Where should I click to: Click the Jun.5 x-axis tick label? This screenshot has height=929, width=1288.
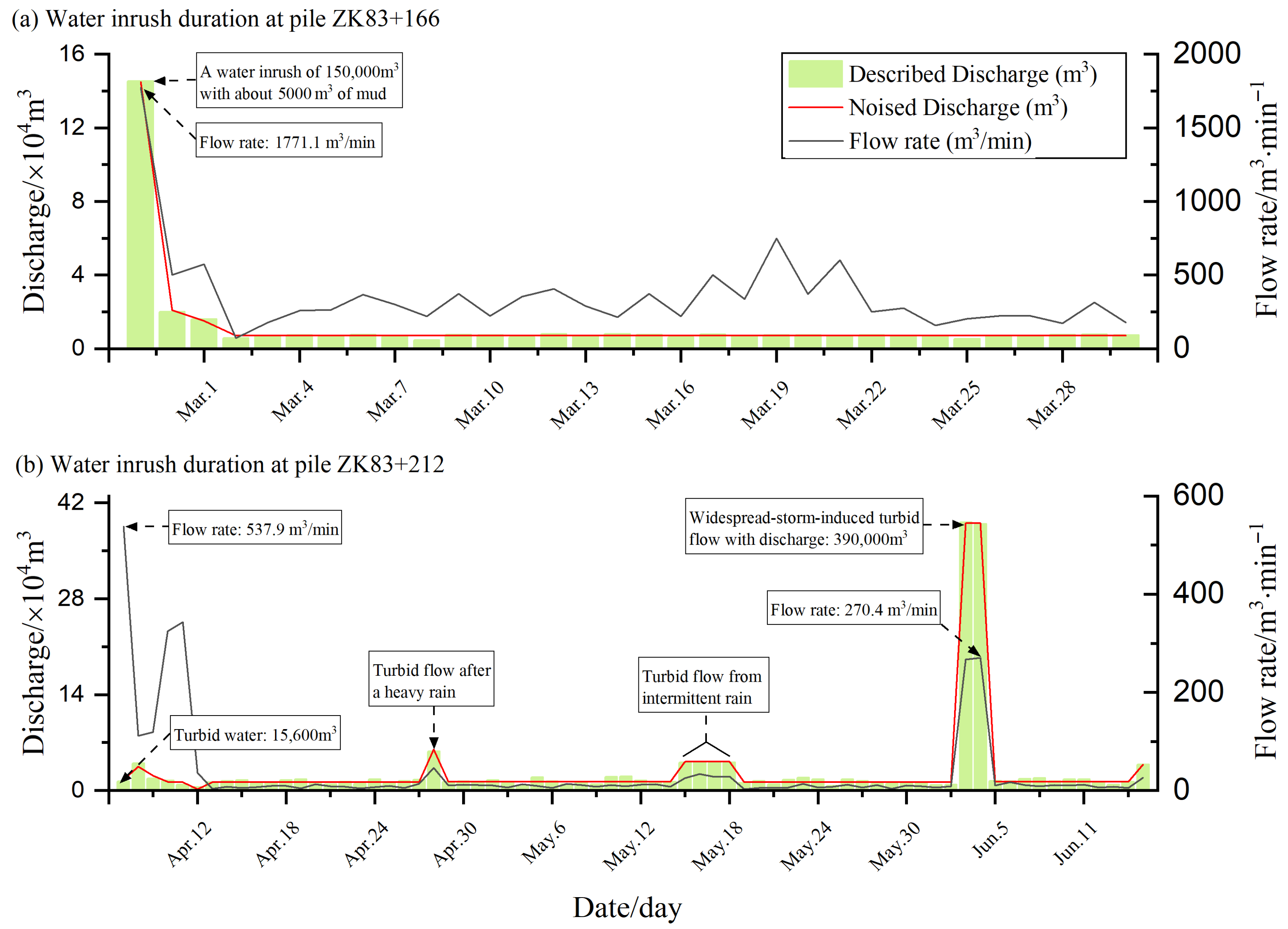click(990, 839)
